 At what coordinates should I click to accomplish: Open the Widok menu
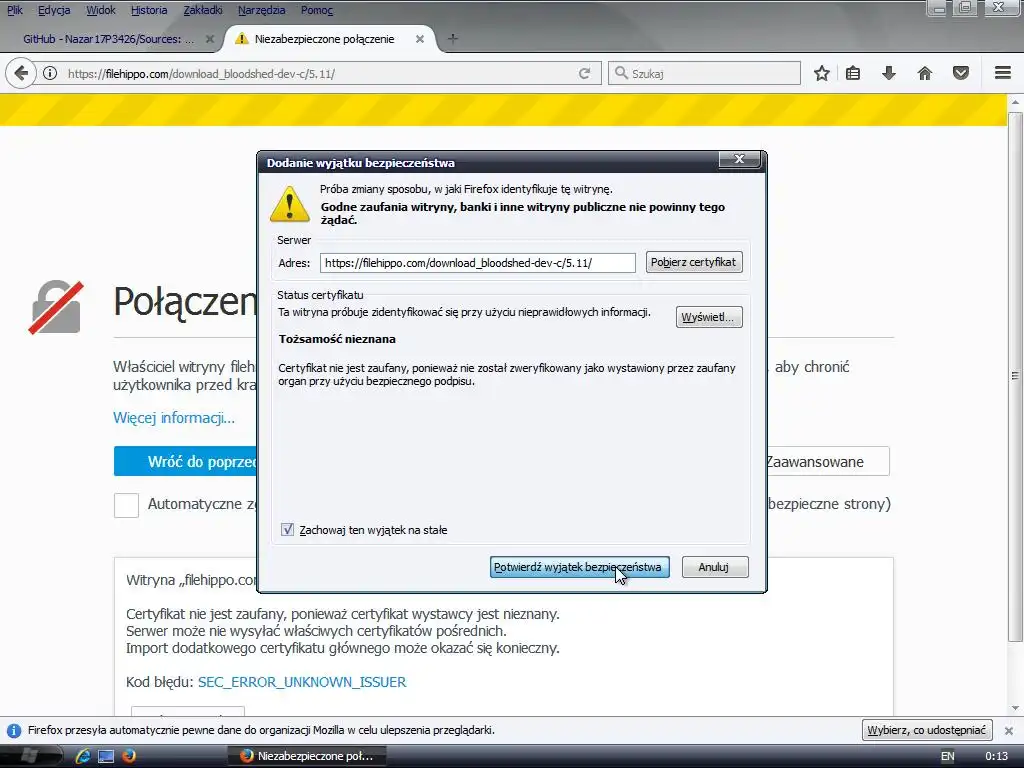101,10
